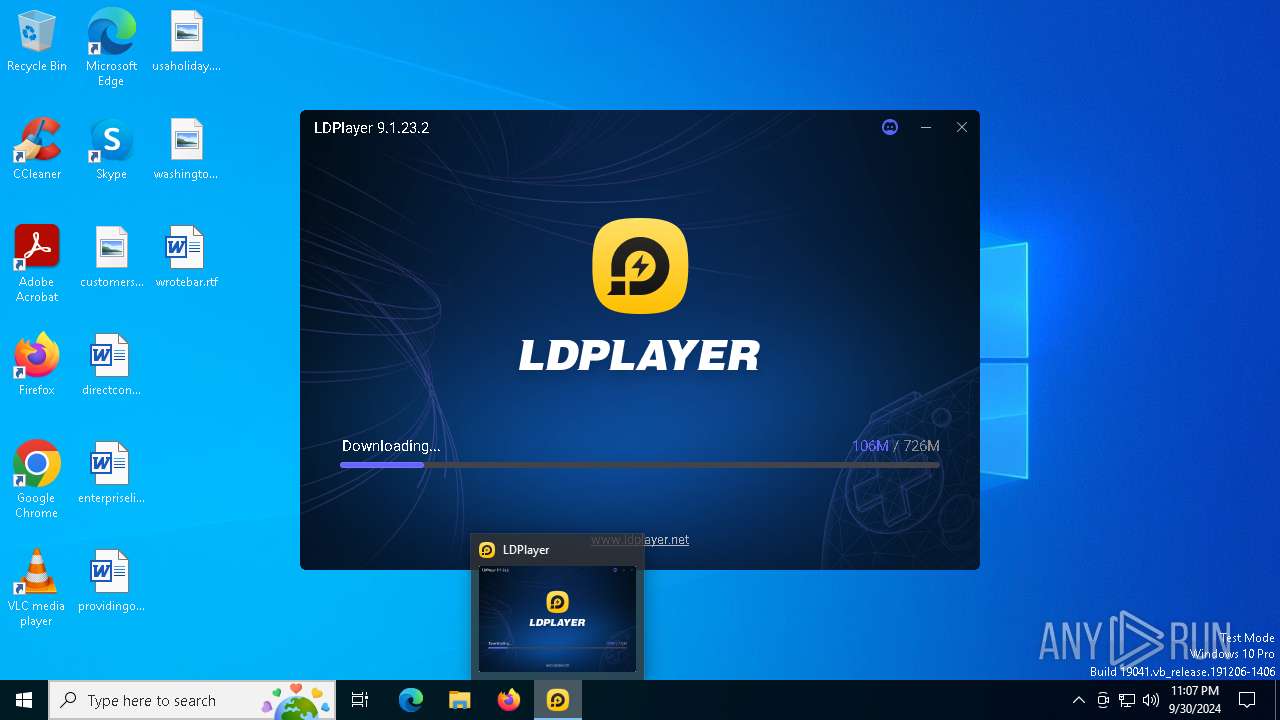
Task: Select the providingo... Word document icon
Action: (x=111, y=582)
